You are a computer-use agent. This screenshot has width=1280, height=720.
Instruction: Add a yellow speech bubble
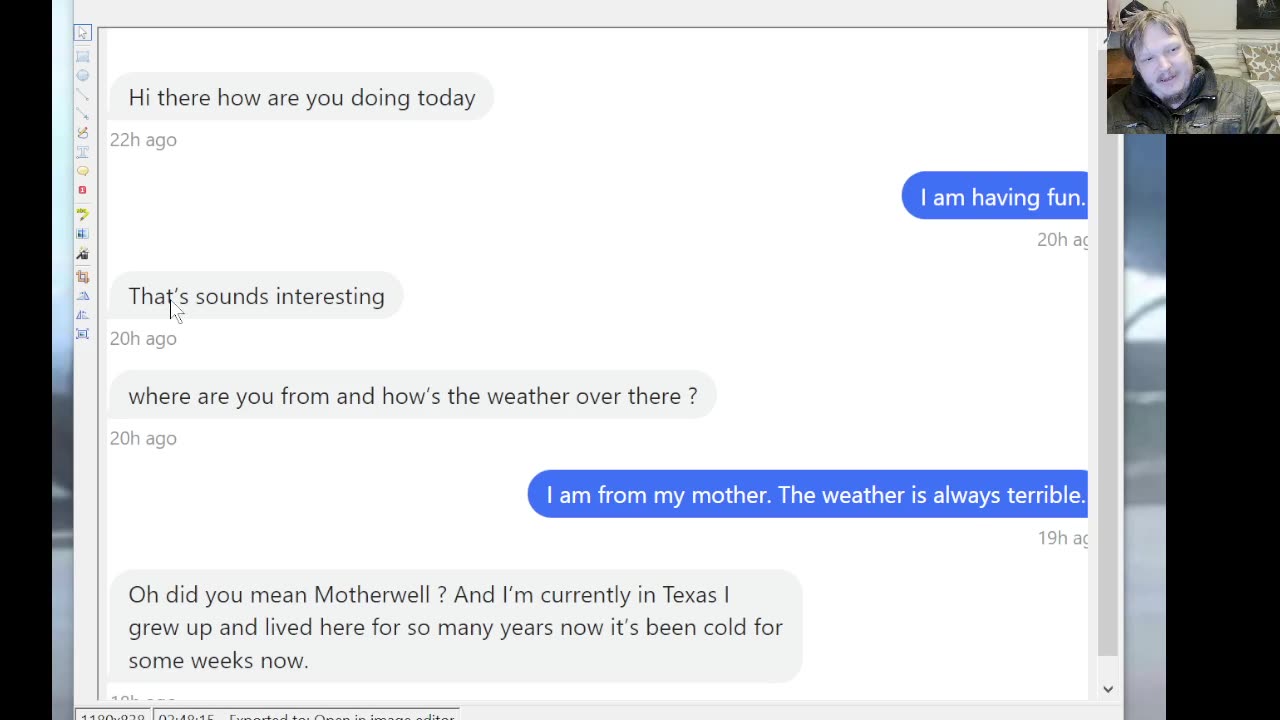[x=83, y=171]
